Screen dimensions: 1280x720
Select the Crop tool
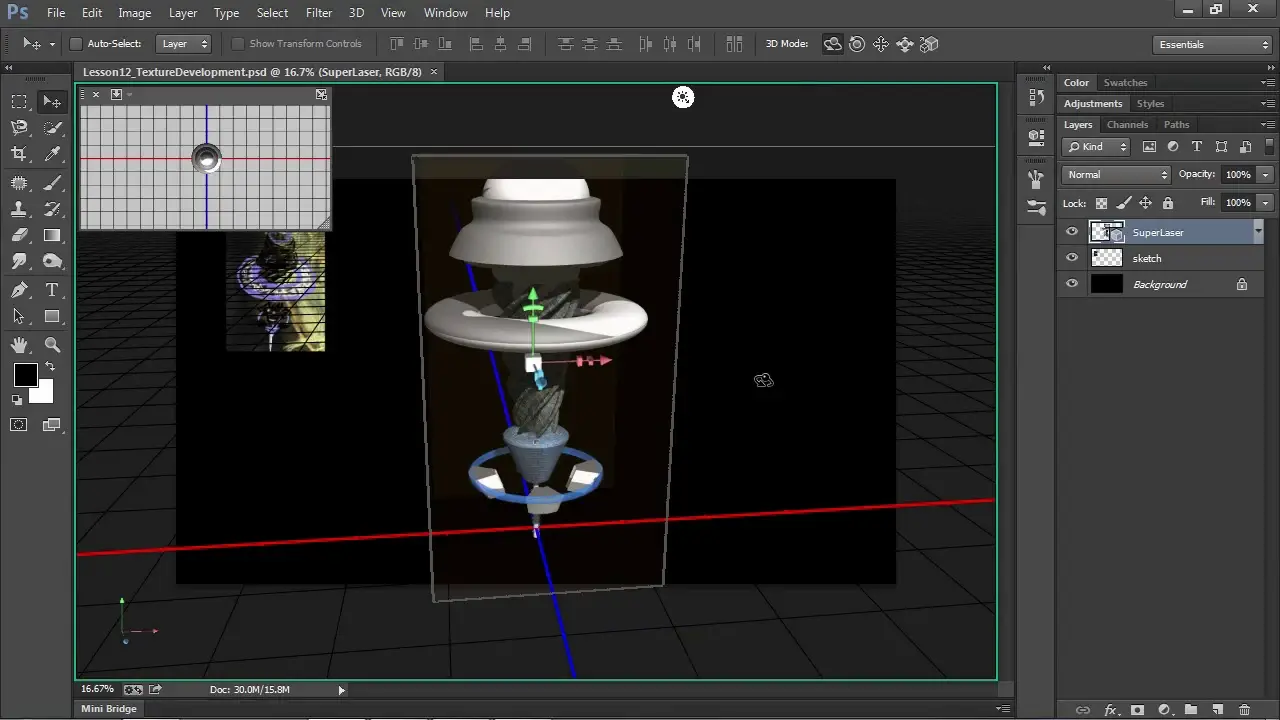pos(19,154)
